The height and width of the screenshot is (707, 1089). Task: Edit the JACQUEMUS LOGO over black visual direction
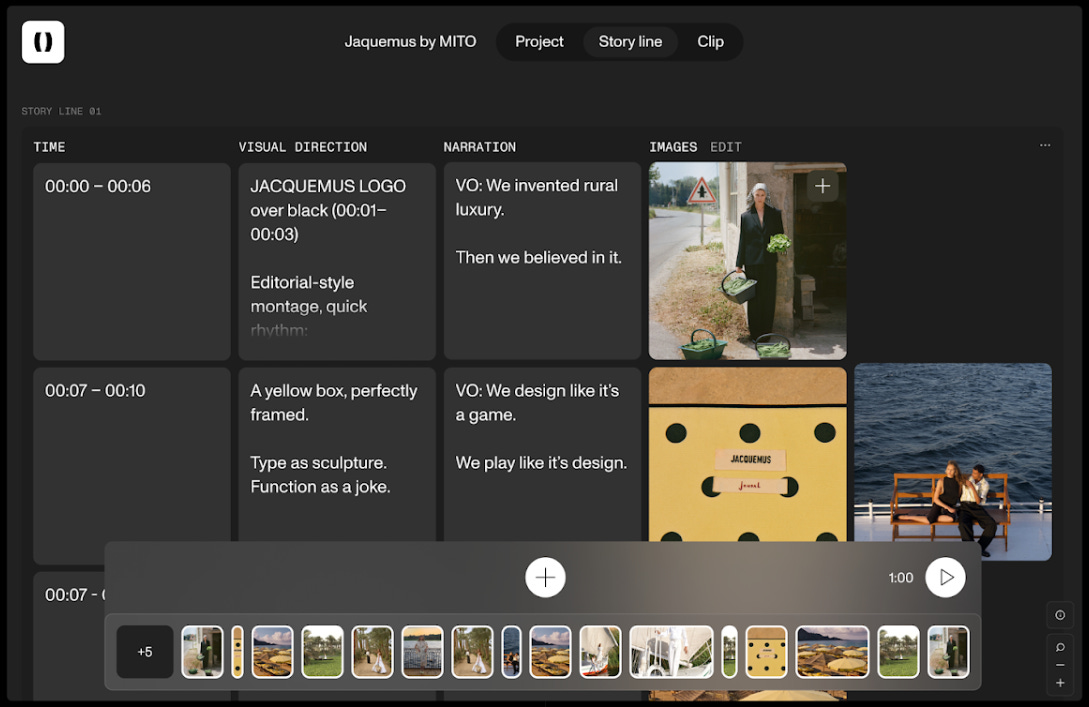[337, 262]
